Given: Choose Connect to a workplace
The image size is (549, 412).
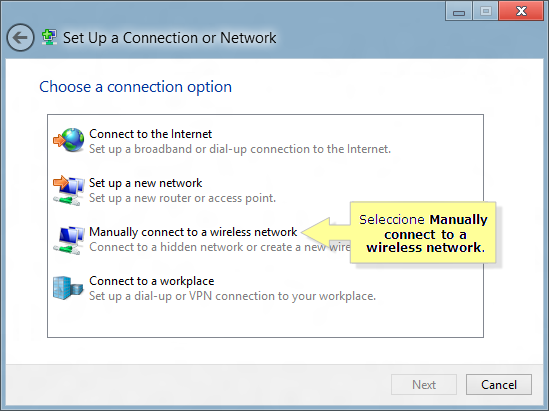Looking at the screenshot, I should pyautogui.click(x=152, y=281).
